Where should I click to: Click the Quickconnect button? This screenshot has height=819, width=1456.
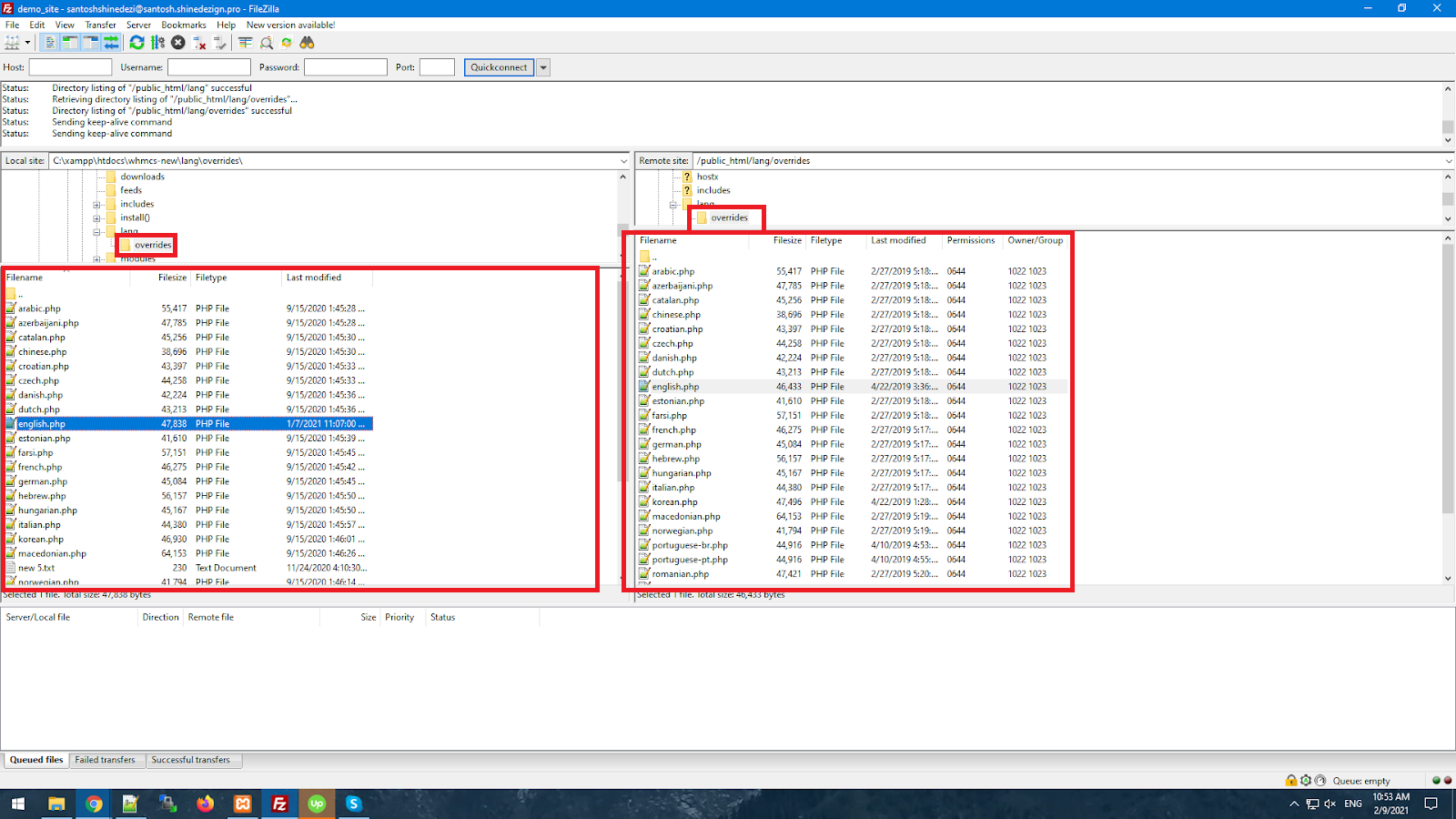coord(499,66)
